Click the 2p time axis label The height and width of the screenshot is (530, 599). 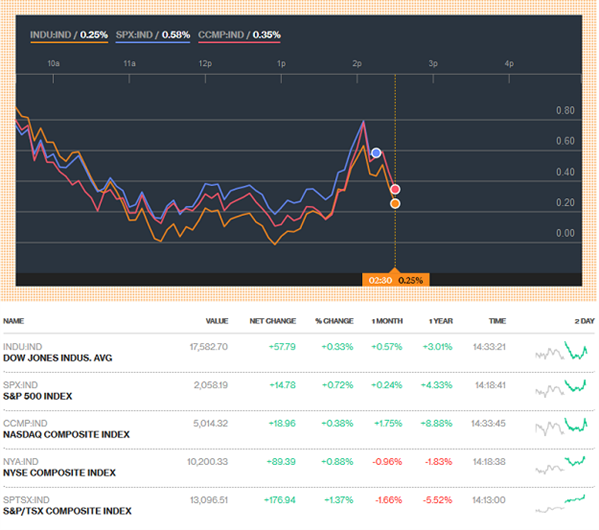[357, 63]
